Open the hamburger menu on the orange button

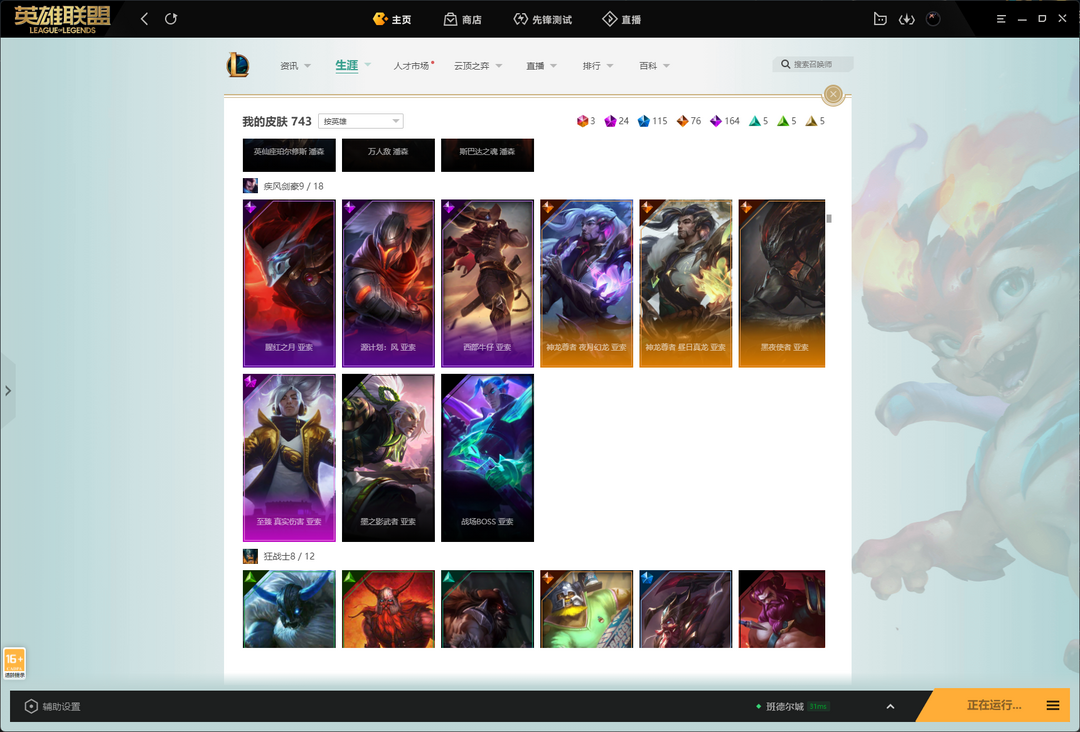pos(1052,705)
